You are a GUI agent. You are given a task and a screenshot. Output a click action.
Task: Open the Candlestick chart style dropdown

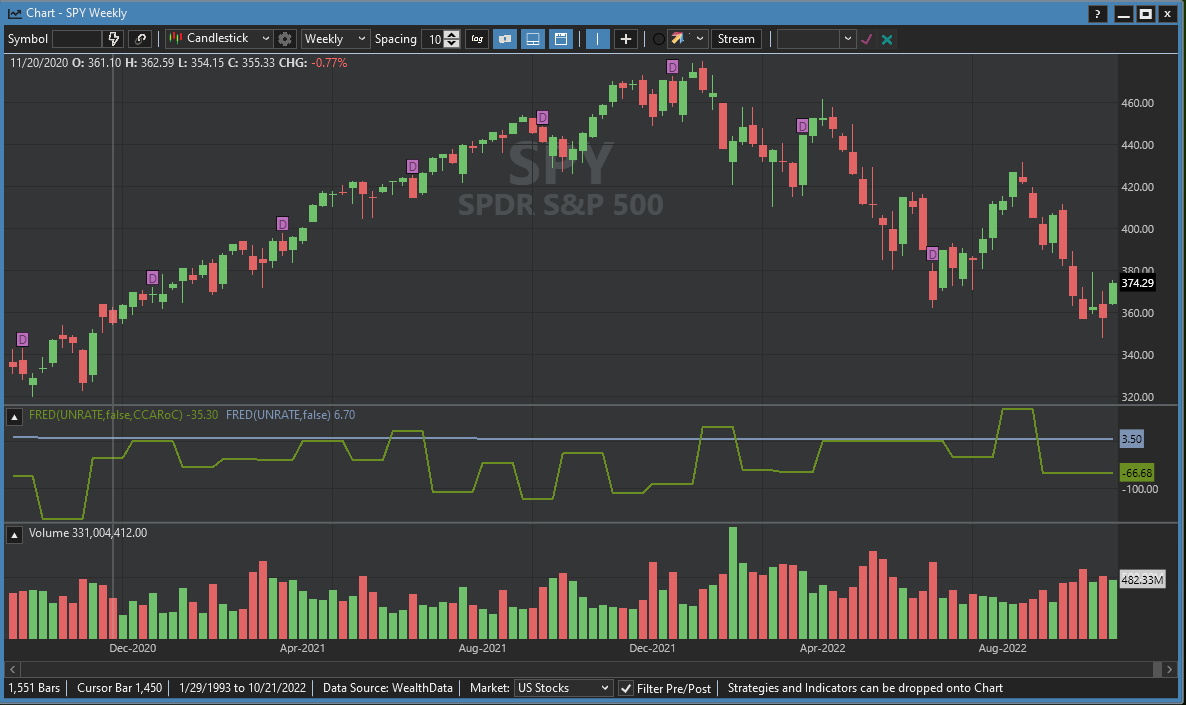click(x=219, y=39)
